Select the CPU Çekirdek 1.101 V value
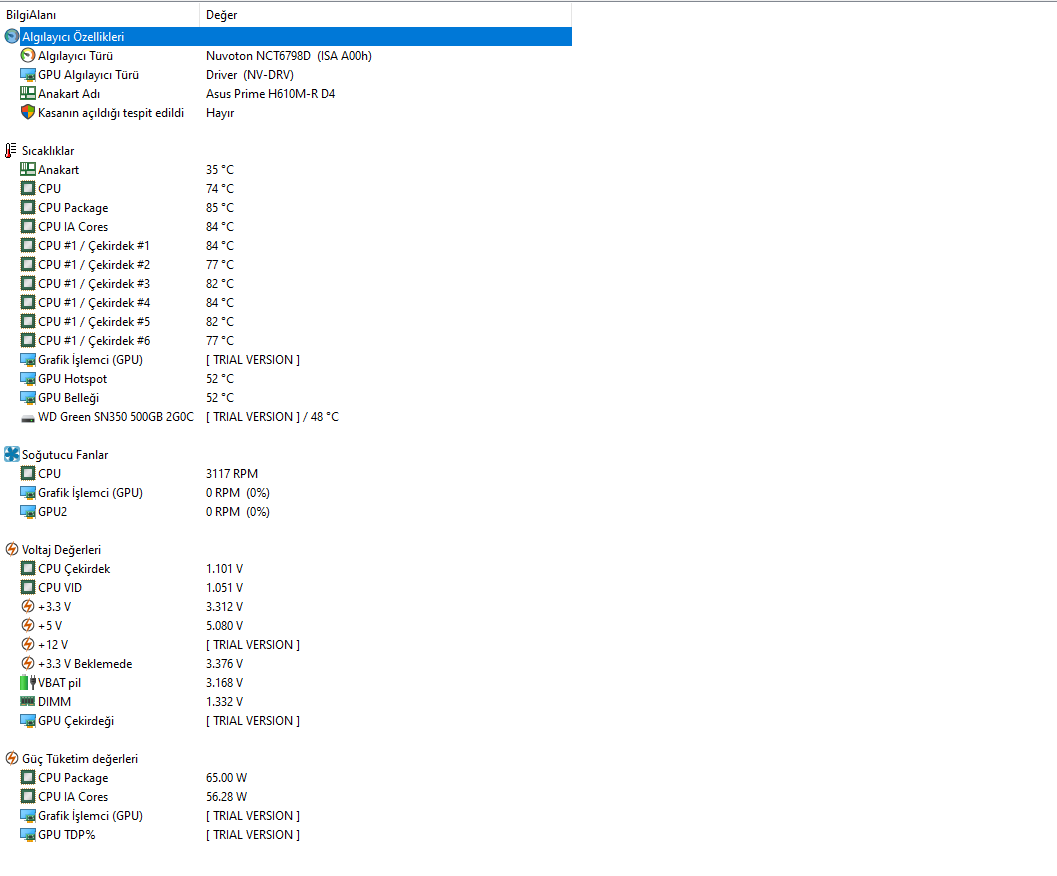This screenshot has width=1057, height=876. (224, 568)
